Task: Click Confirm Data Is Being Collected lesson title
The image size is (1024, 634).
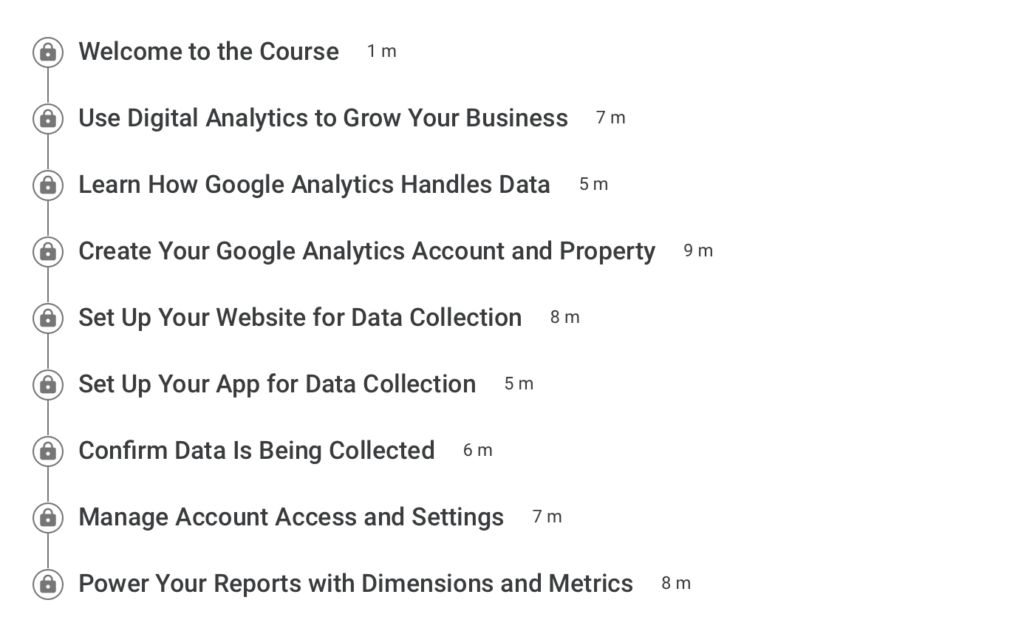Action: click(256, 450)
